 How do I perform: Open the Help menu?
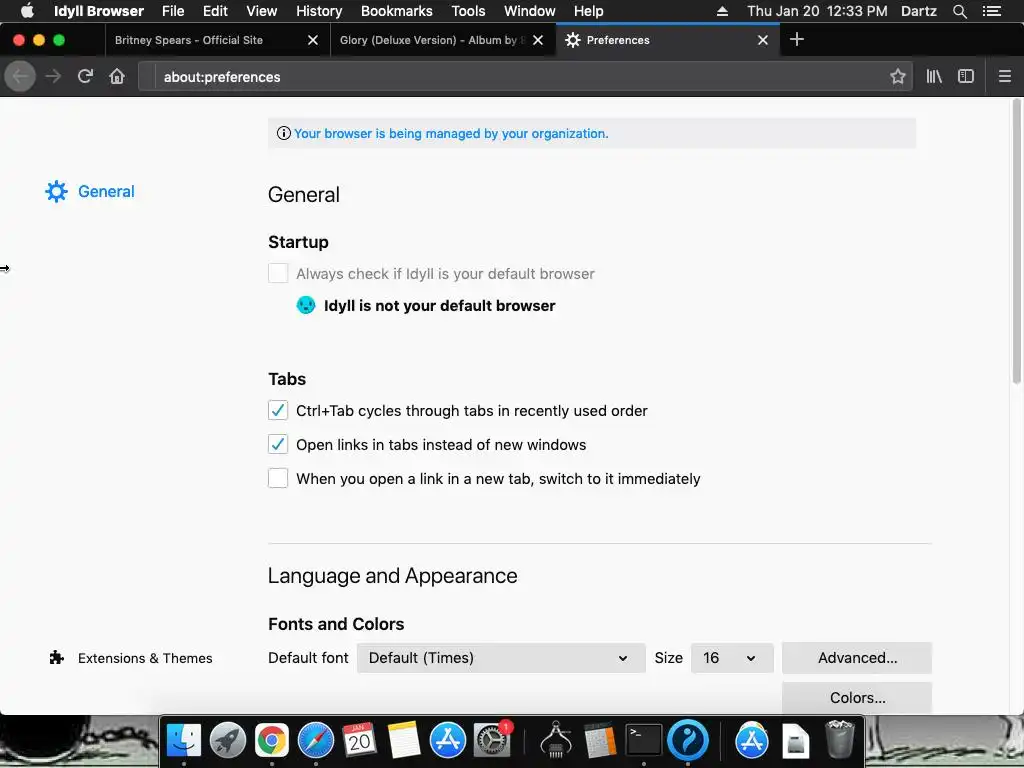click(588, 11)
